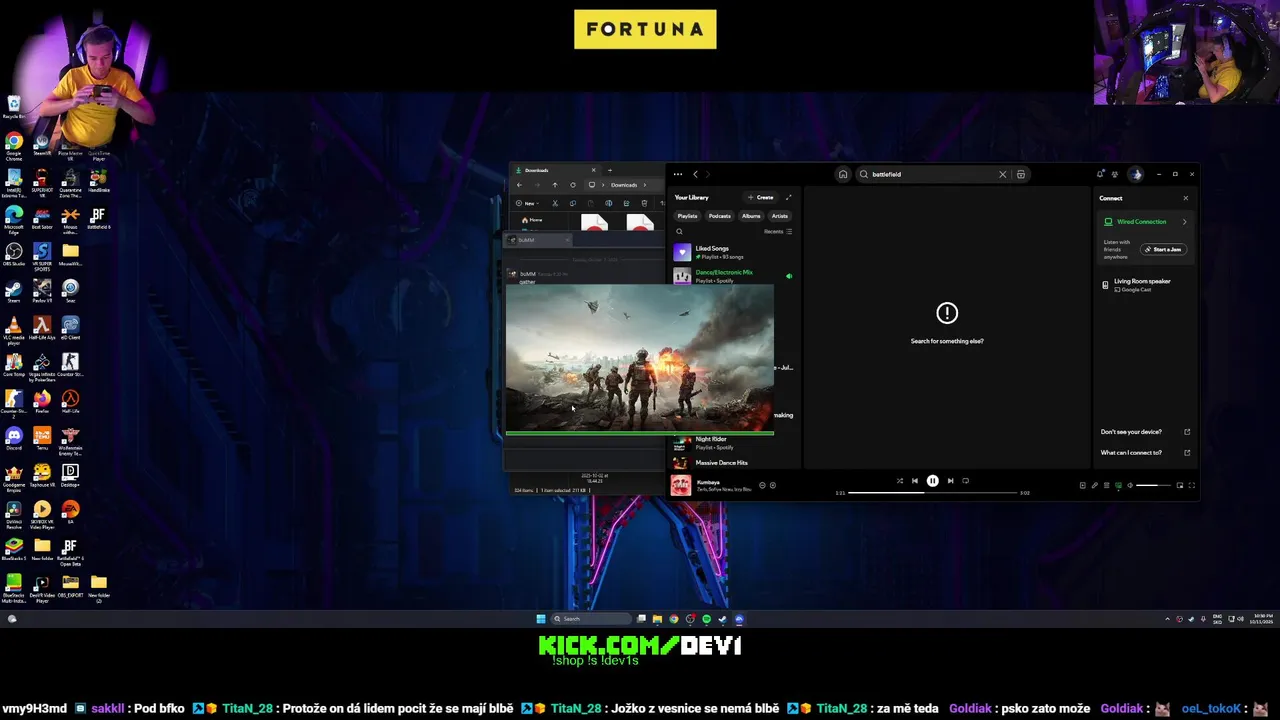Image resolution: width=1280 pixels, height=720 pixels.
Task: Open Discord desktop shortcut
Action: [14, 438]
